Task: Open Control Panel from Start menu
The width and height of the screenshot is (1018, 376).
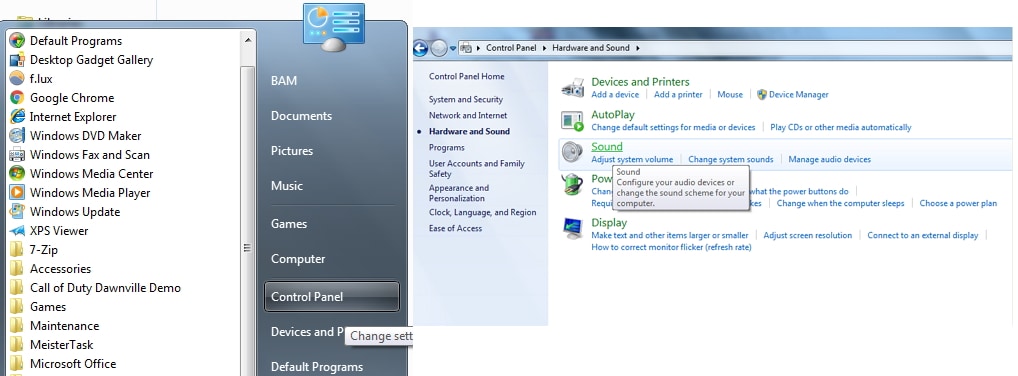Action: [x=331, y=297]
